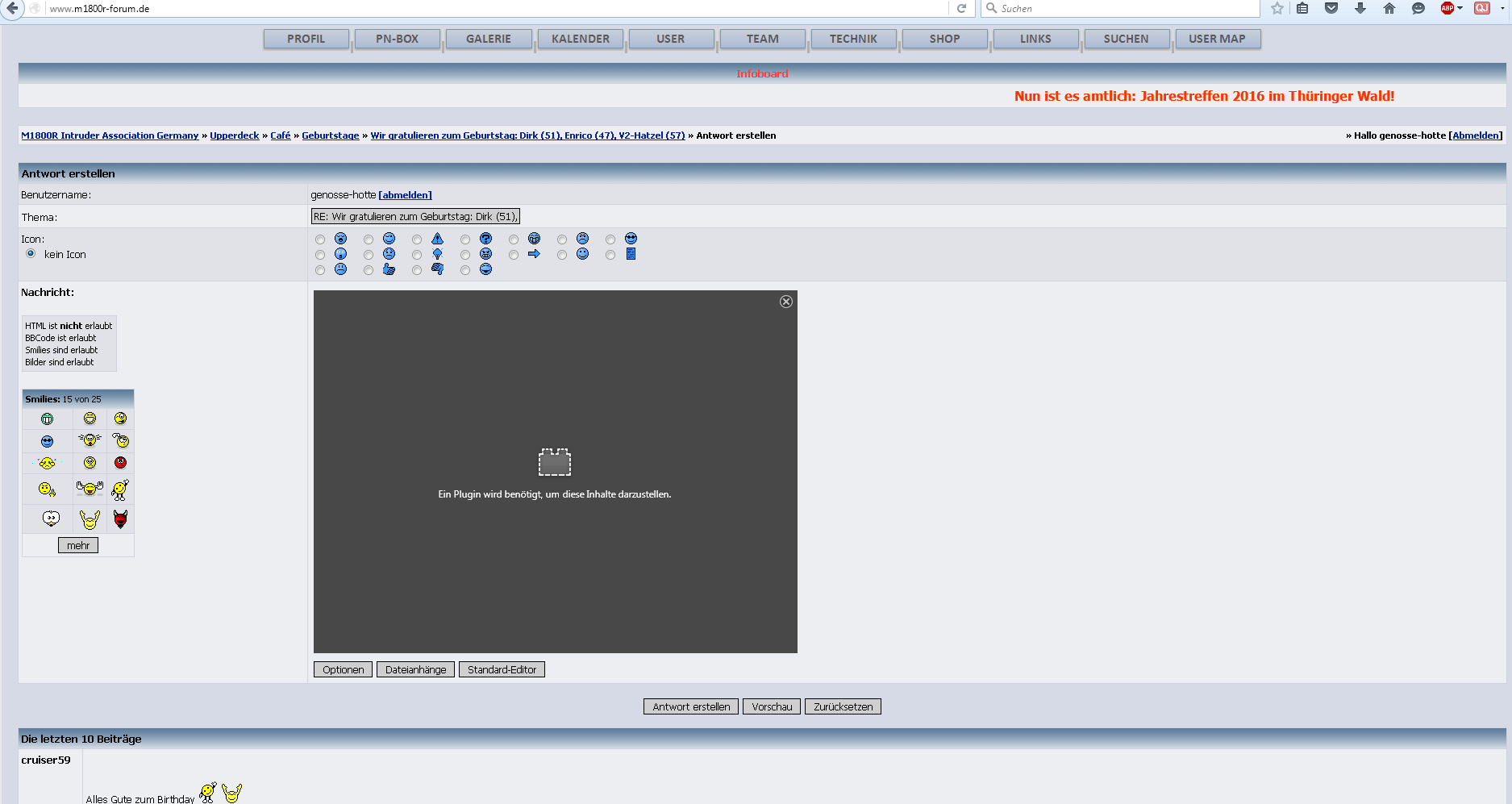Insert the sad yellow smiley
This screenshot has height=804, width=1512.
coord(90,463)
